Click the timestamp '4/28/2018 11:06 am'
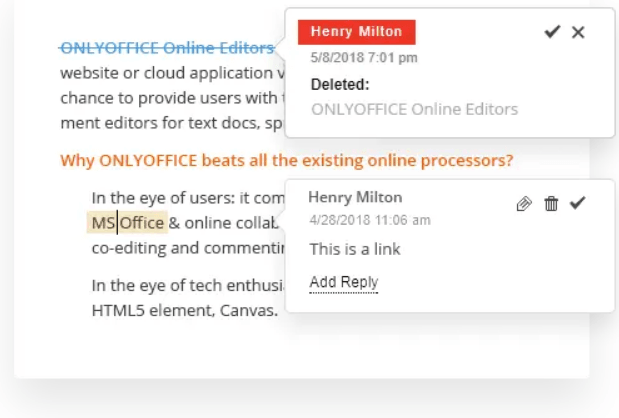 point(370,220)
